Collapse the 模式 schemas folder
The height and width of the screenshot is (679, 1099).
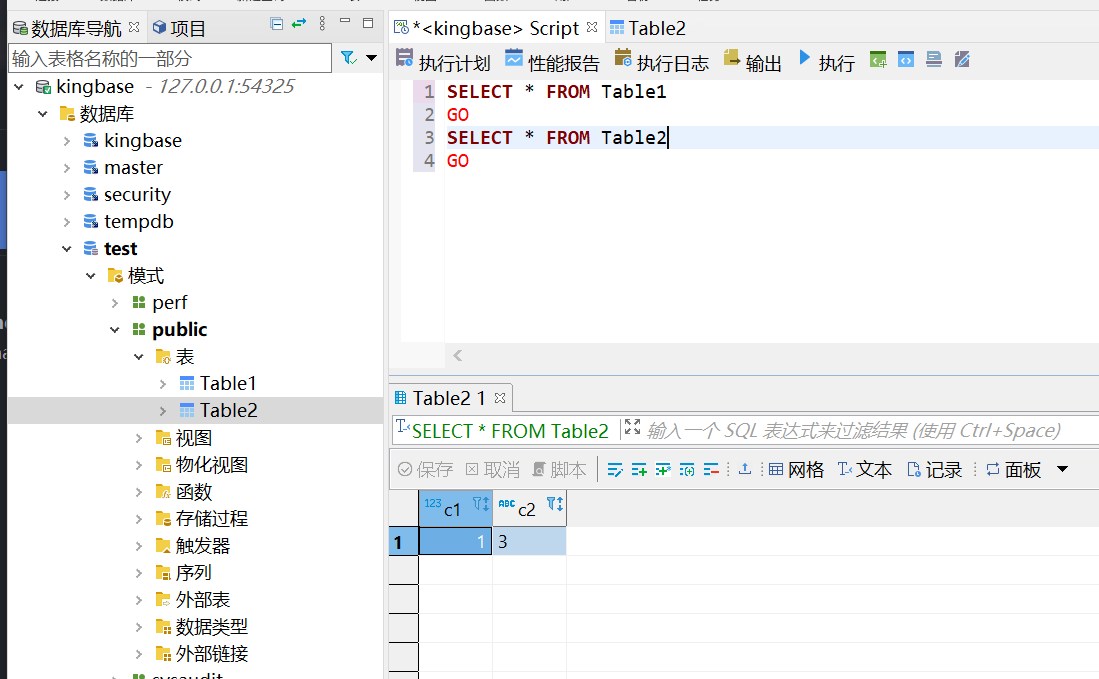tap(90, 276)
